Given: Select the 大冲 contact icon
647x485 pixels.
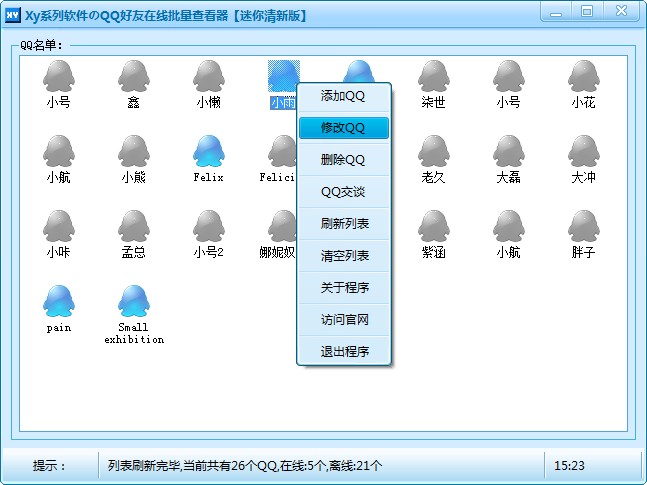Looking at the screenshot, I should (x=584, y=151).
